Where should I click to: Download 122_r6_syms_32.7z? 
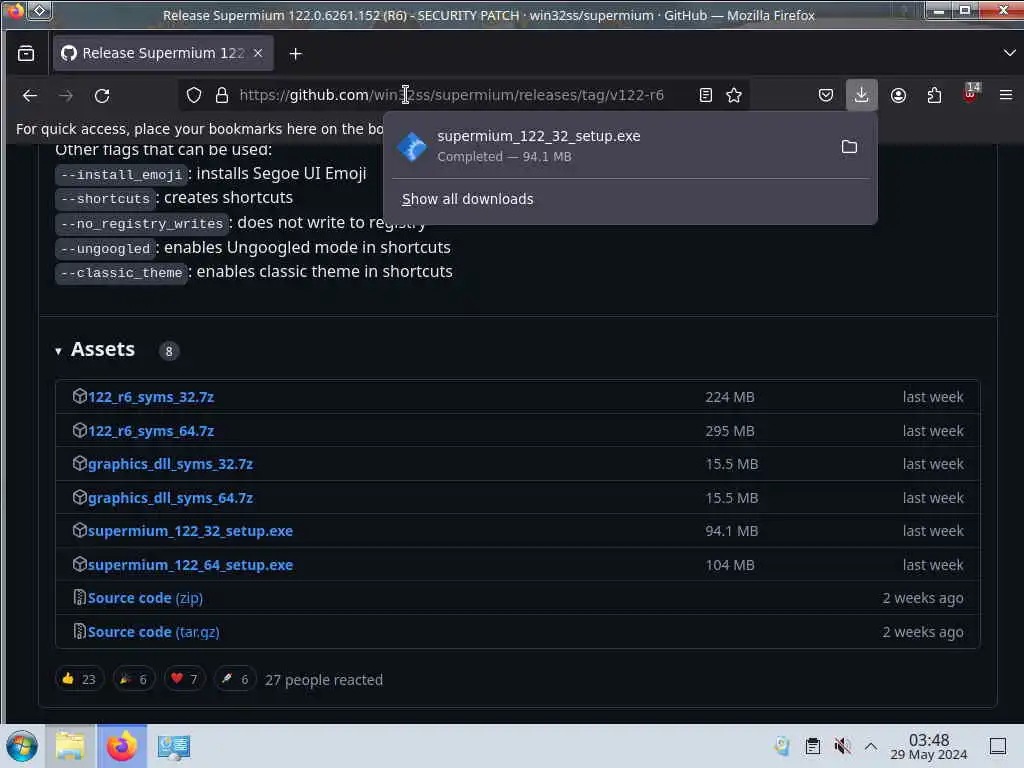click(x=151, y=397)
